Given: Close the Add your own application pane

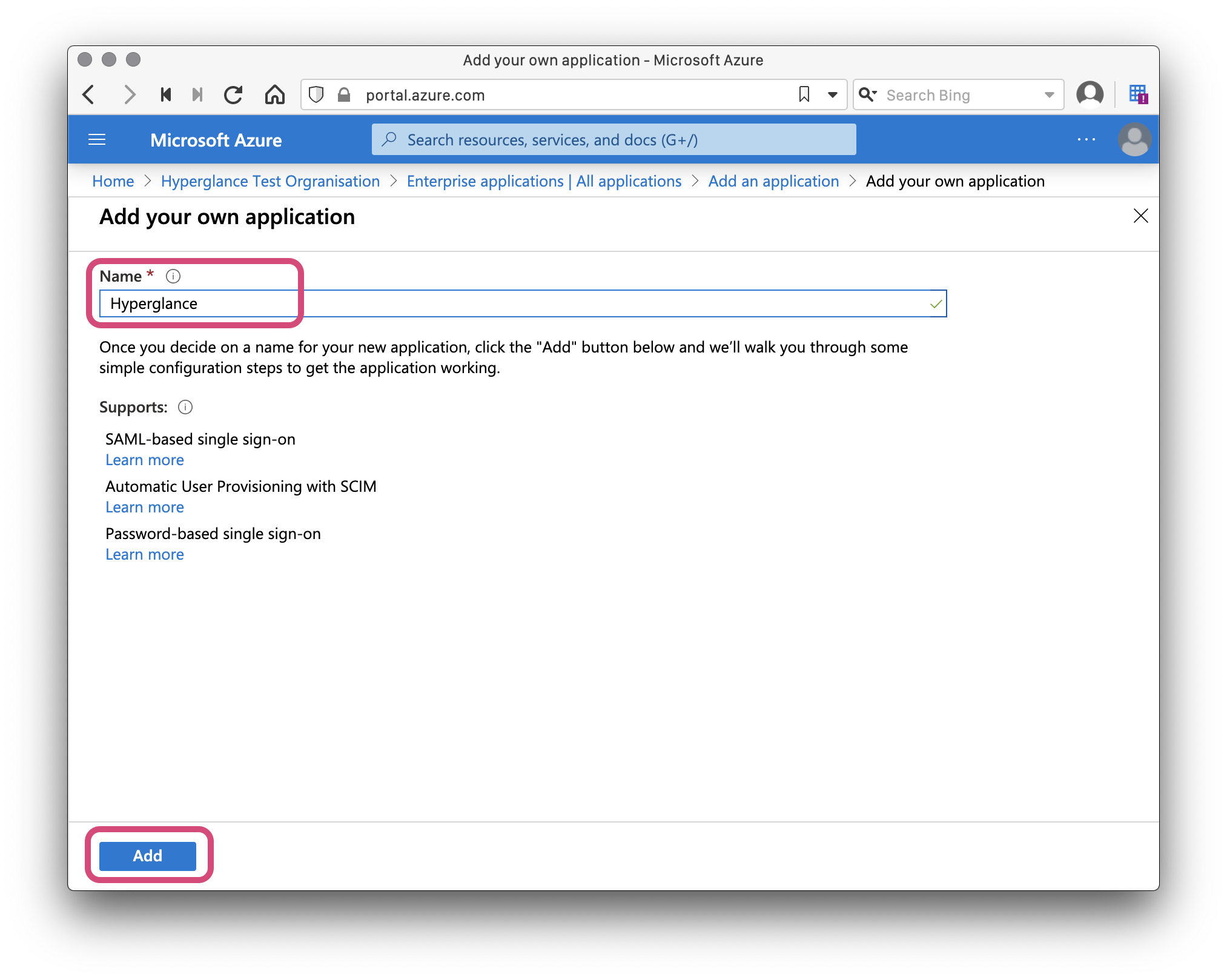Looking at the screenshot, I should point(1141,216).
